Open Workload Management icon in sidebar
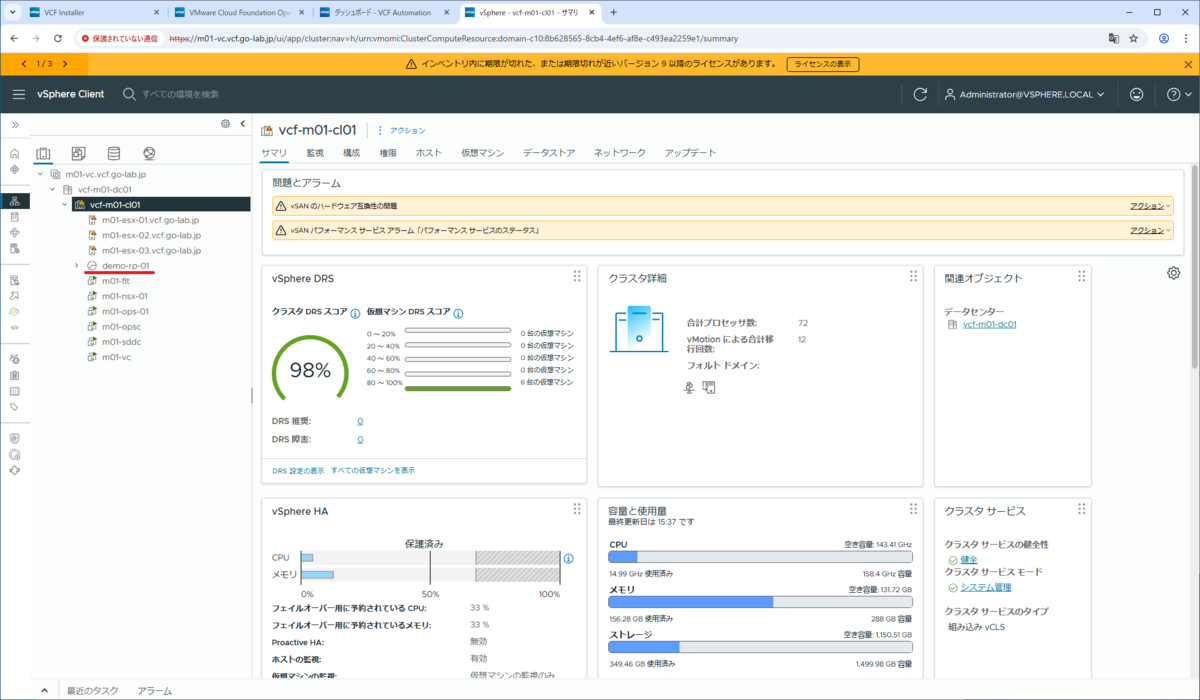Viewport: 1200px width, 700px height. pyautogui.click(x=15, y=233)
